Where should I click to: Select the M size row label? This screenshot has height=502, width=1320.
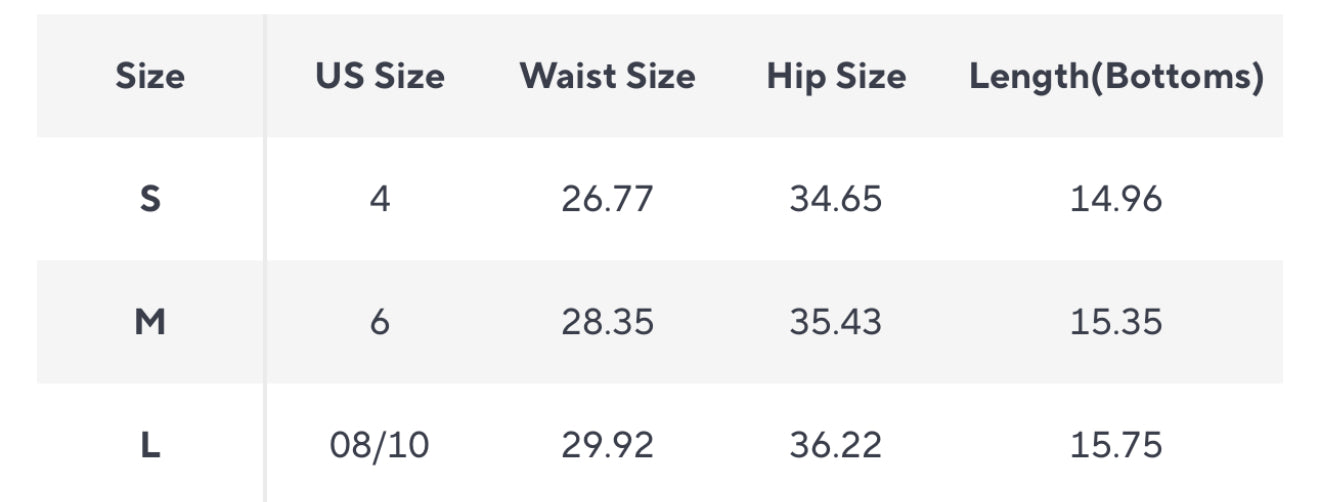(x=150, y=322)
